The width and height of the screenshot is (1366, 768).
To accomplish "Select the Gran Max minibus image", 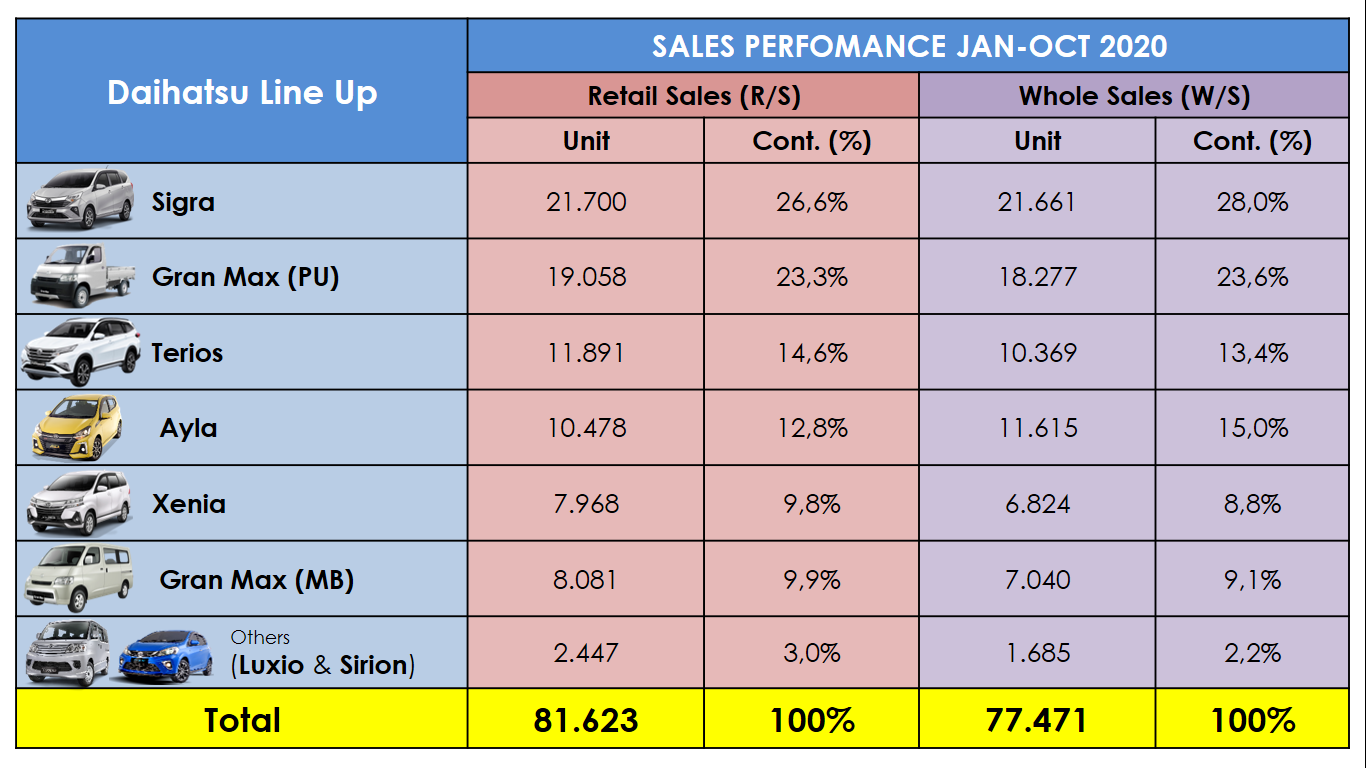I will coord(78,577).
